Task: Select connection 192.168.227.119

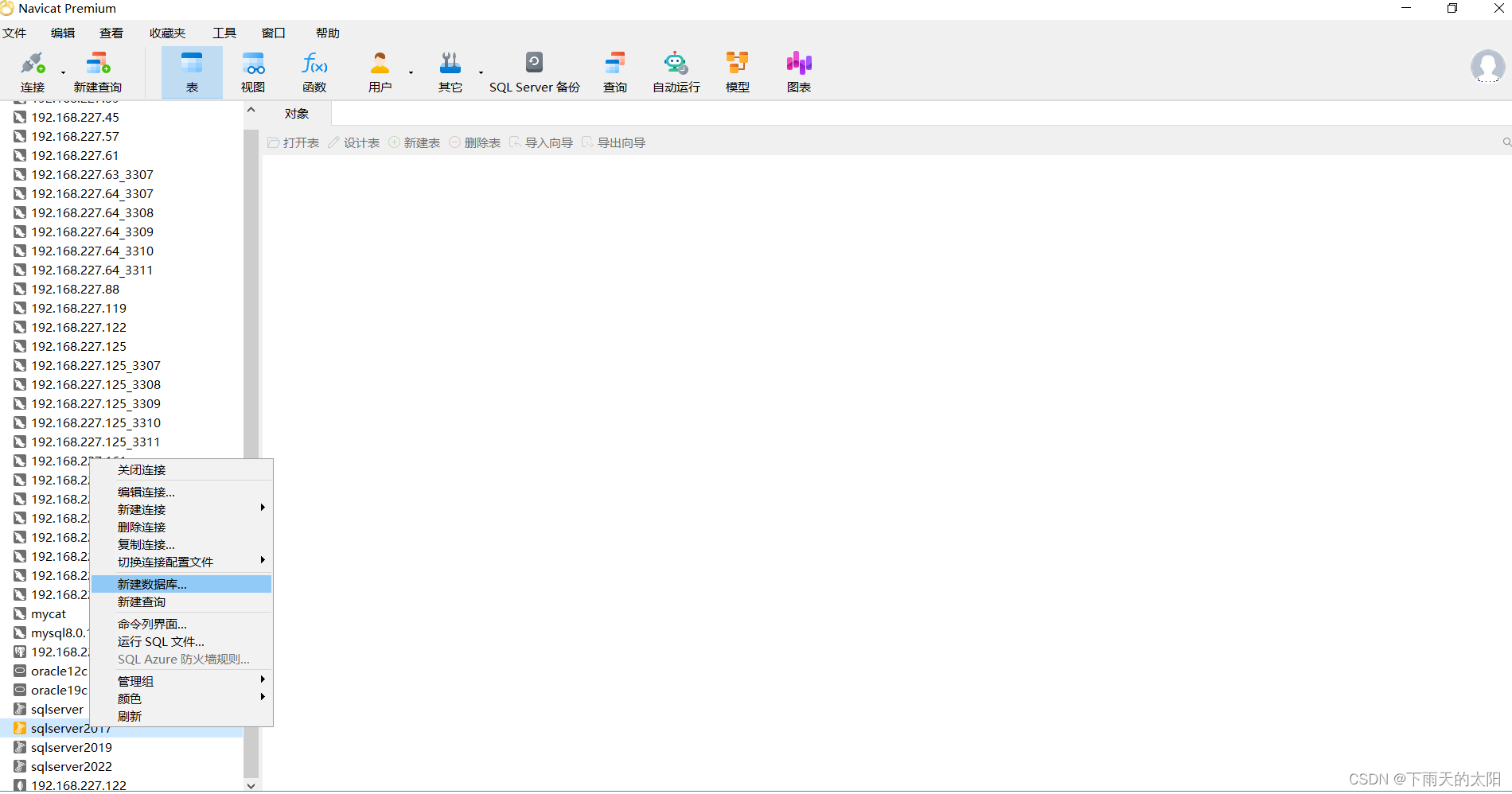Action: (x=79, y=308)
